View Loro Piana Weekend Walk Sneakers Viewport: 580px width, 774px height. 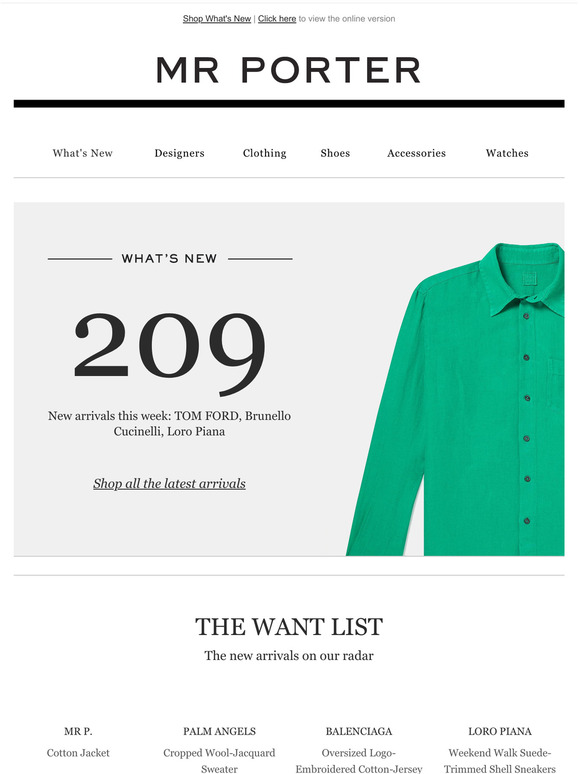click(500, 749)
